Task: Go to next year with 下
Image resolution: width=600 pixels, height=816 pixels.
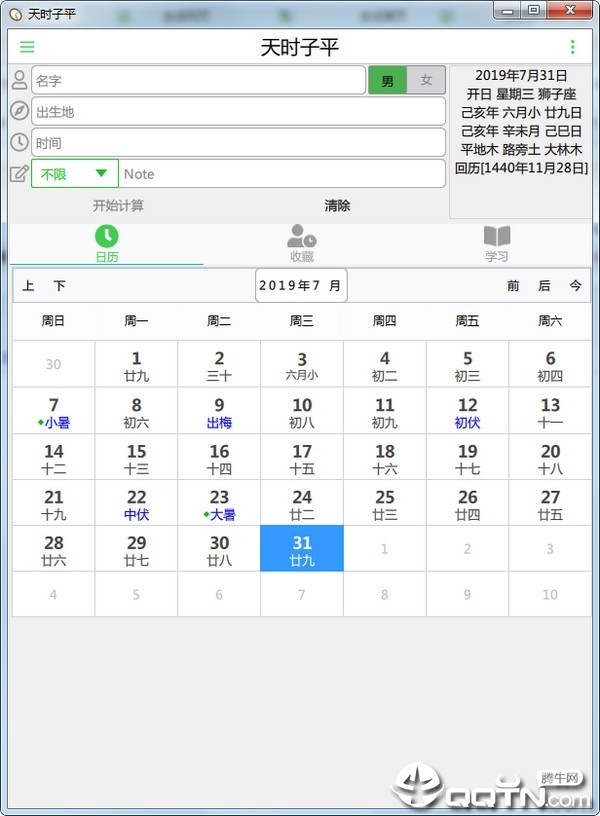Action: point(59,285)
